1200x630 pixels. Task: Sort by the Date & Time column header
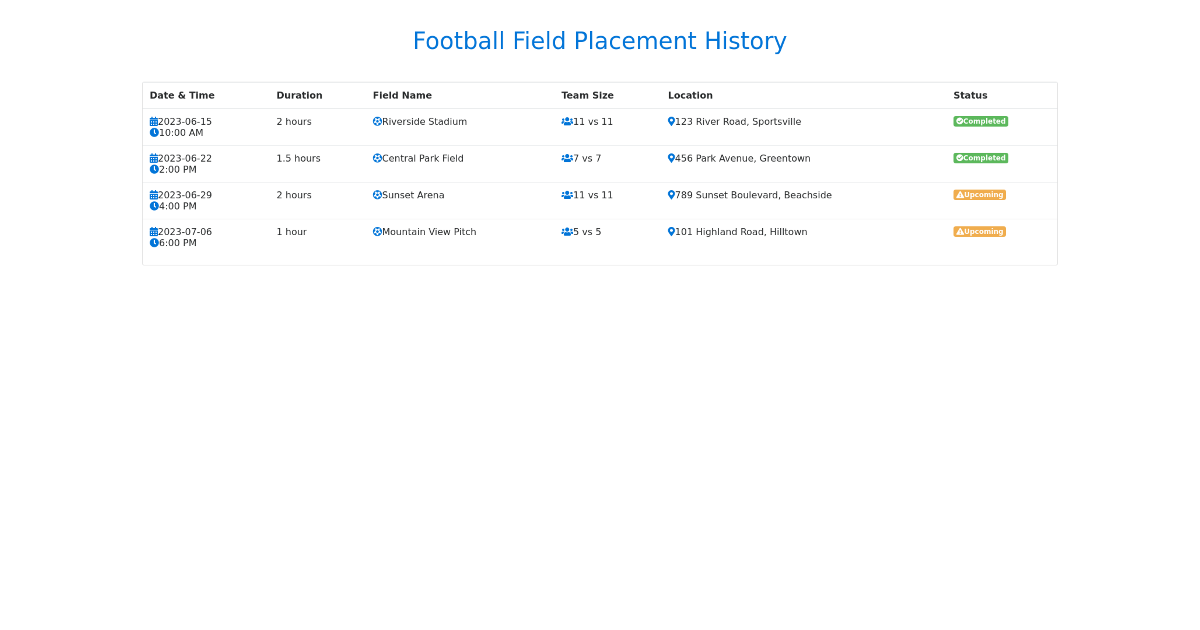coord(182,95)
